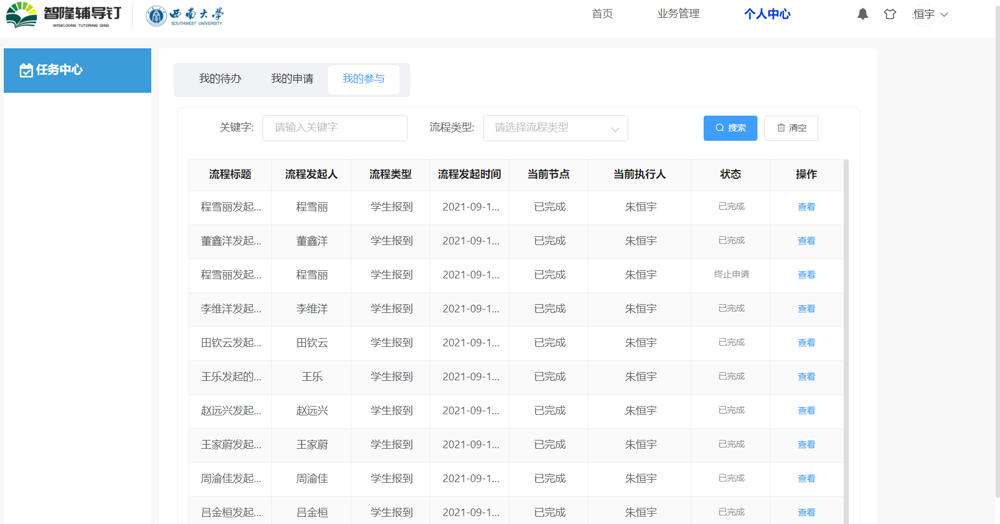
Task: Go to 首页 in the top navigation
Action: tap(602, 14)
